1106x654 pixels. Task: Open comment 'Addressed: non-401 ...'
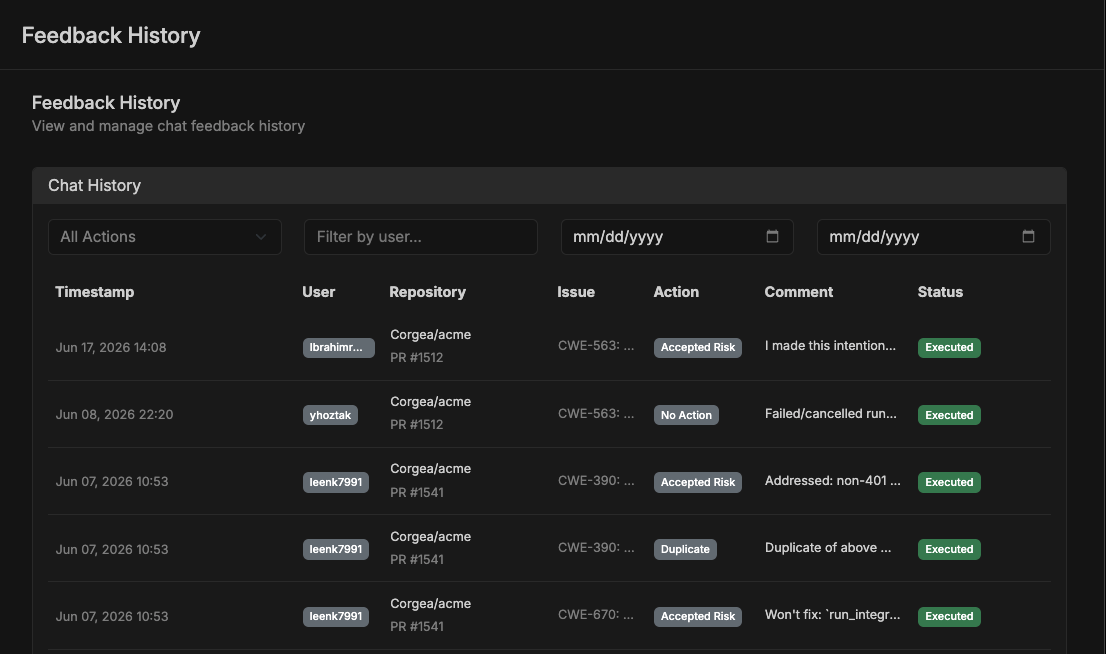(832, 480)
